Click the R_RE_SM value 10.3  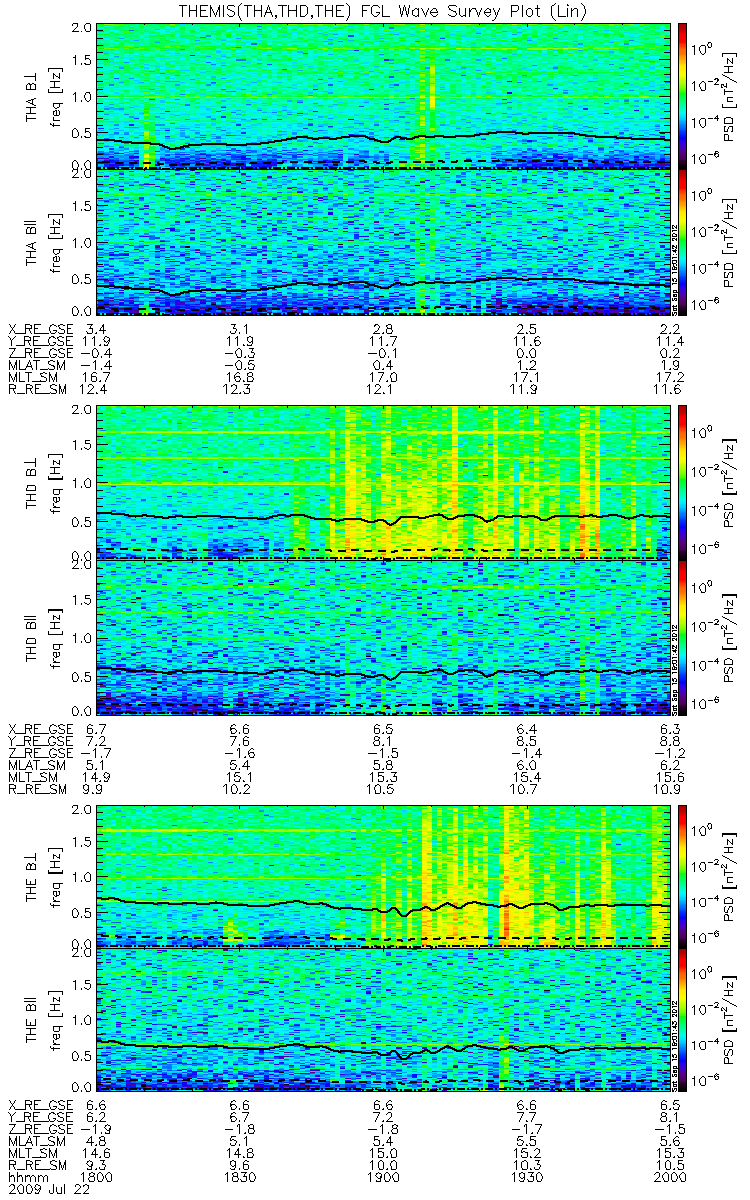pyautogui.click(x=526, y=1166)
